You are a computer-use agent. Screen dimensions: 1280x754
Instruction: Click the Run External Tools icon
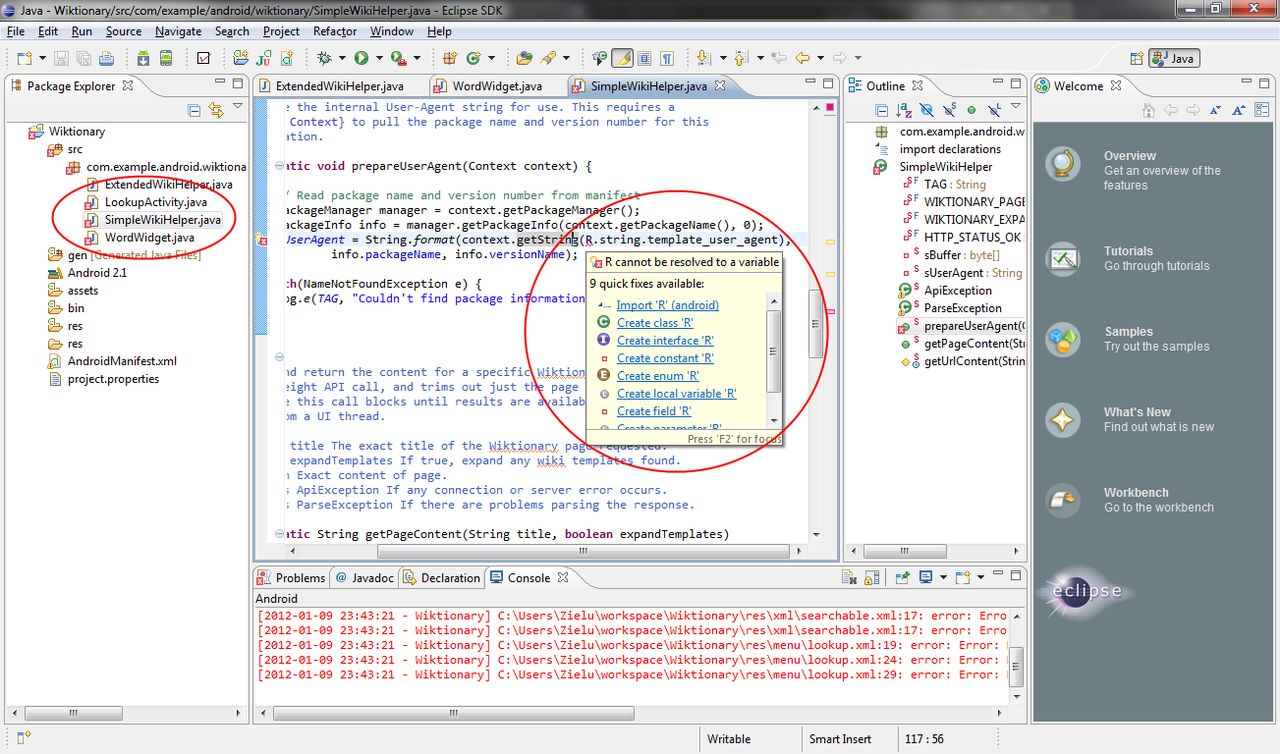coord(399,58)
